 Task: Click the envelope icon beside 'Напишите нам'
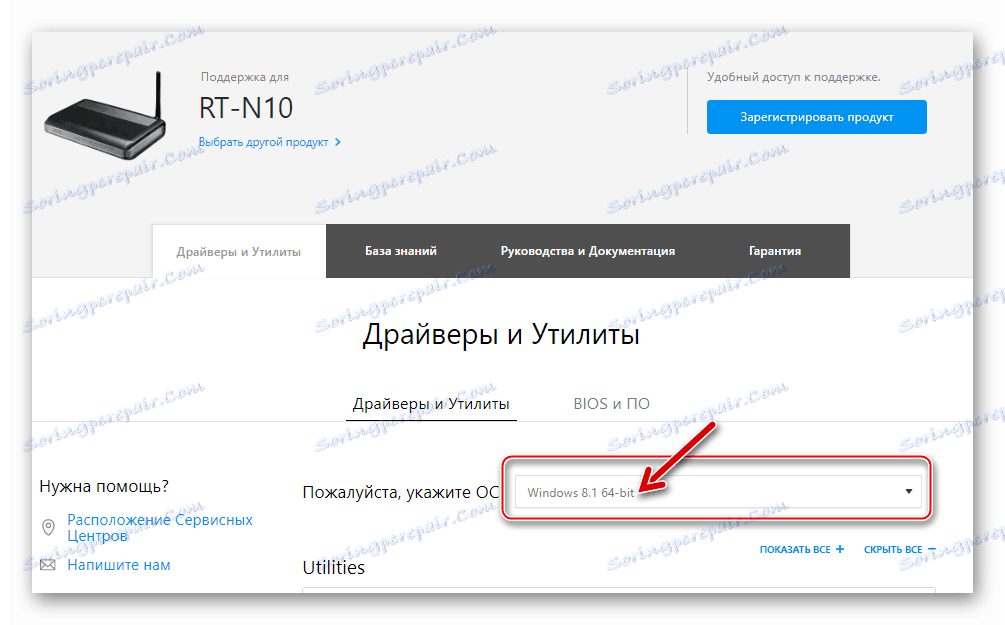[48, 565]
